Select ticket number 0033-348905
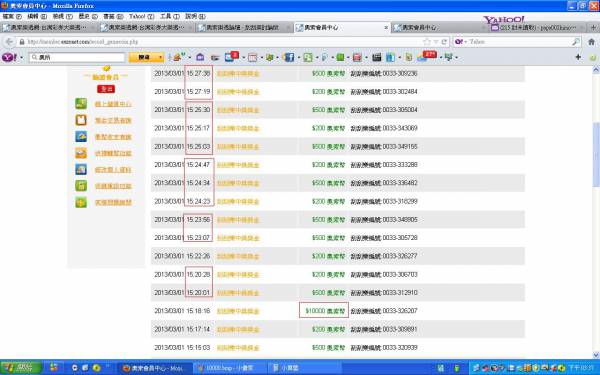 tap(400, 220)
